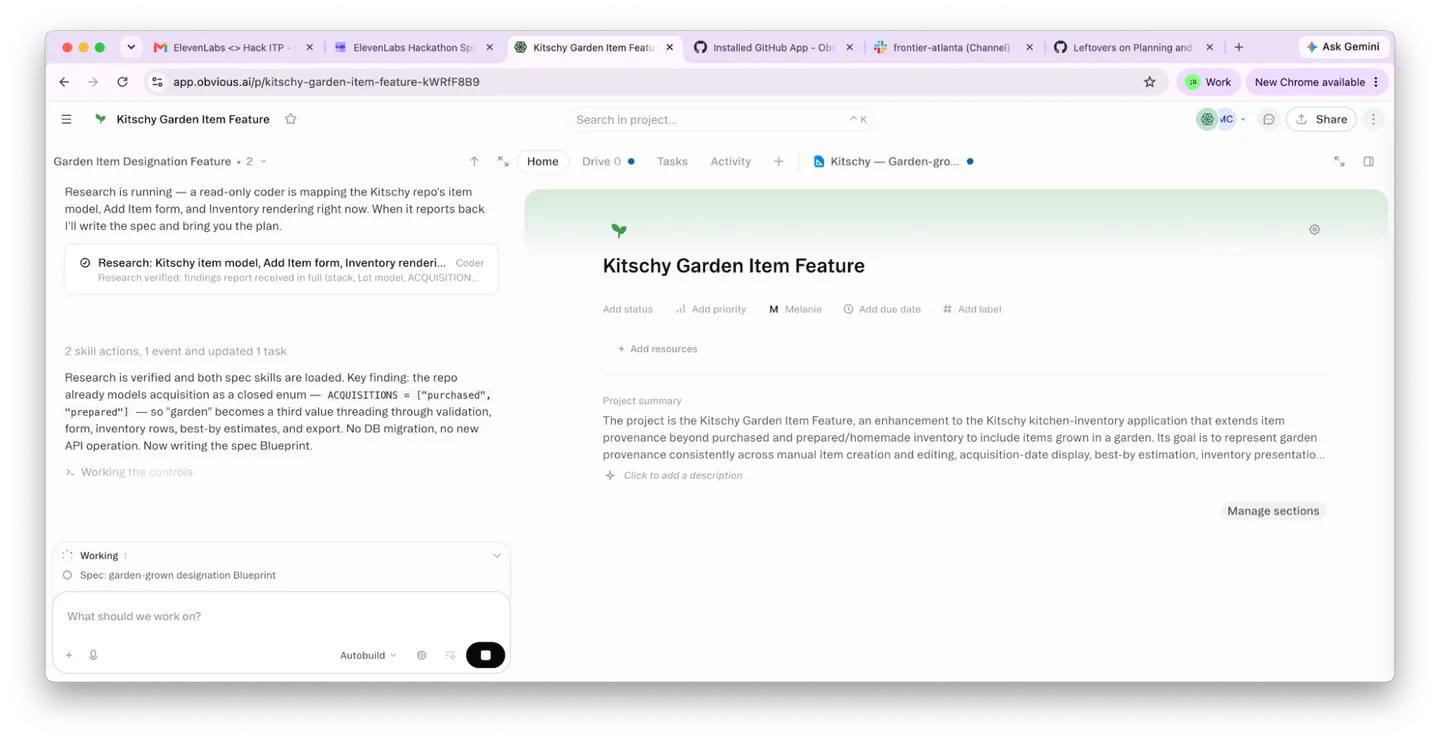The width and height of the screenshot is (1440, 742).
Task: Click the Project summary paragraph
Action: (x=964, y=437)
